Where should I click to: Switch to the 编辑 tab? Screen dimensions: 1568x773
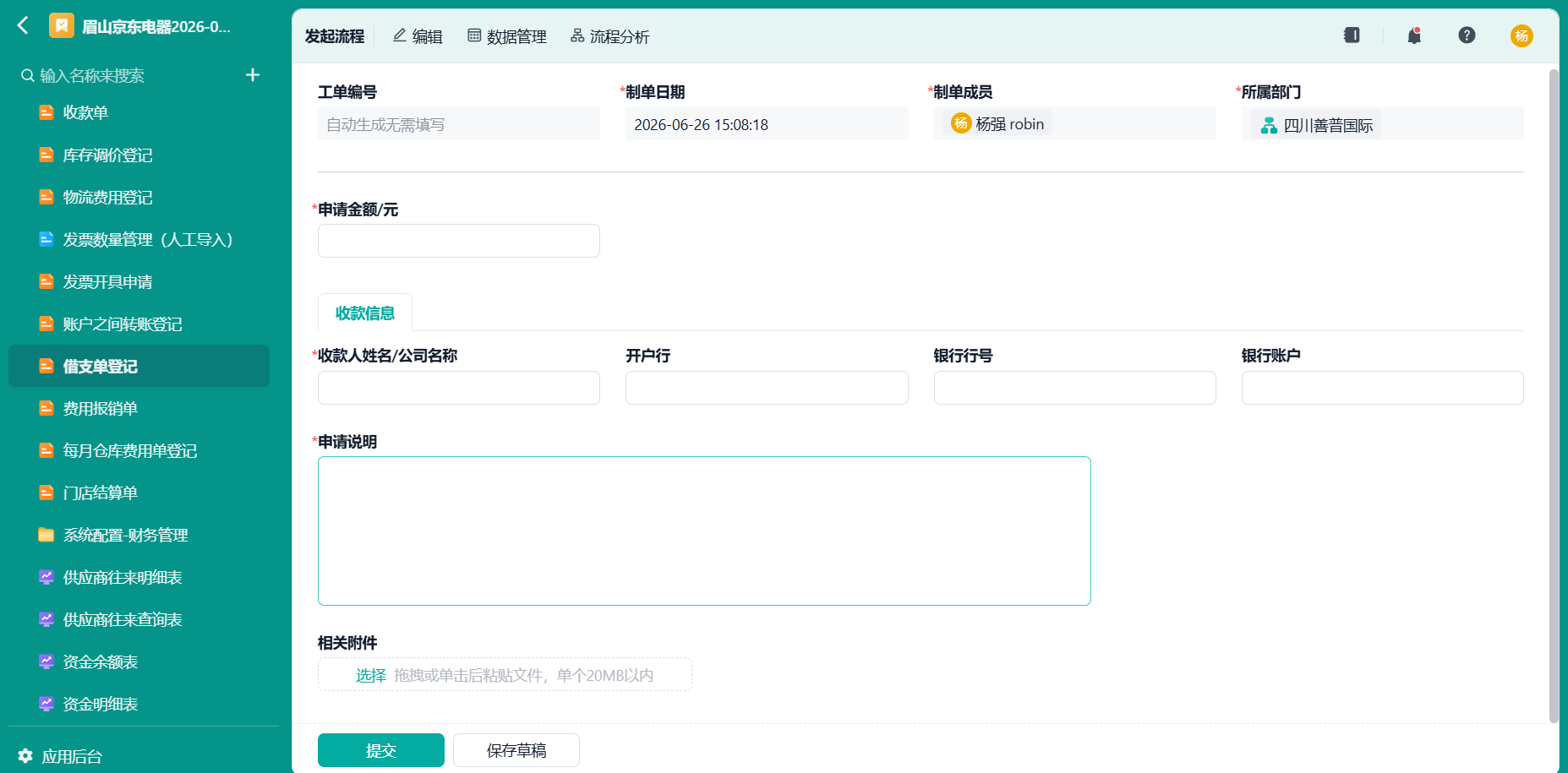(x=418, y=36)
